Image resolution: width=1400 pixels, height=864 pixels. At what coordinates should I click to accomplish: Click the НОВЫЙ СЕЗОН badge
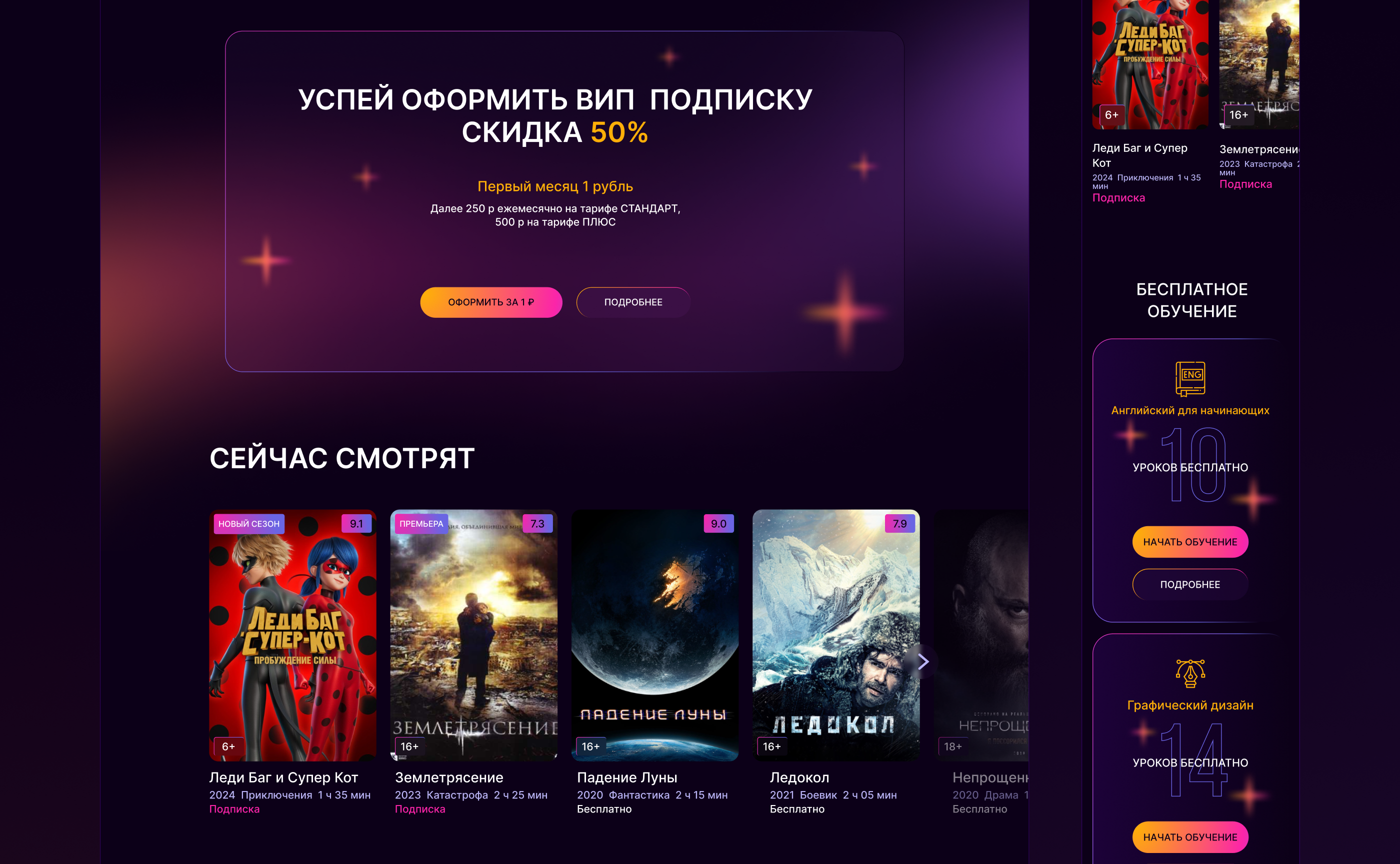[x=248, y=524]
